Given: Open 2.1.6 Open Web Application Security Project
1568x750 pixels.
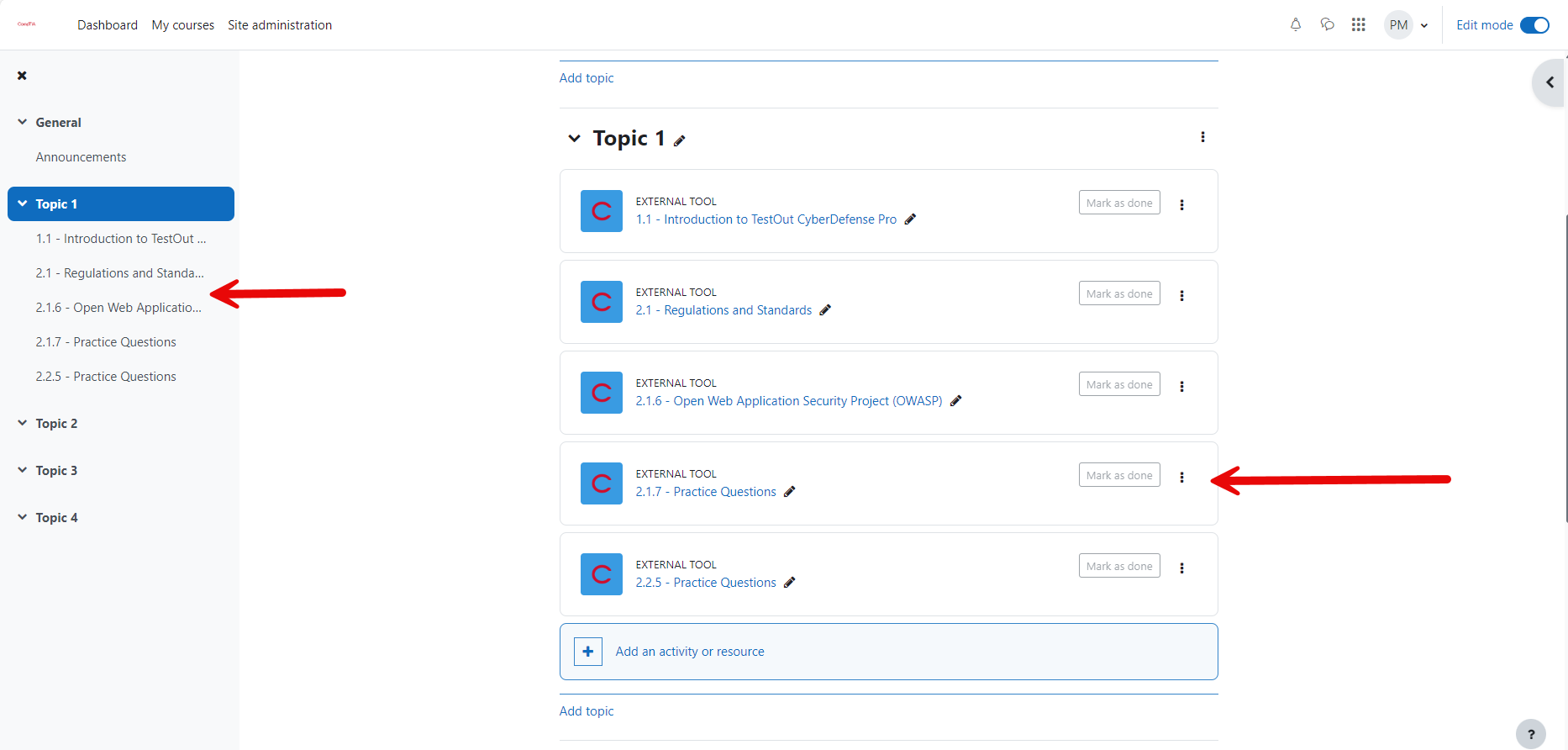Looking at the screenshot, I should [789, 401].
